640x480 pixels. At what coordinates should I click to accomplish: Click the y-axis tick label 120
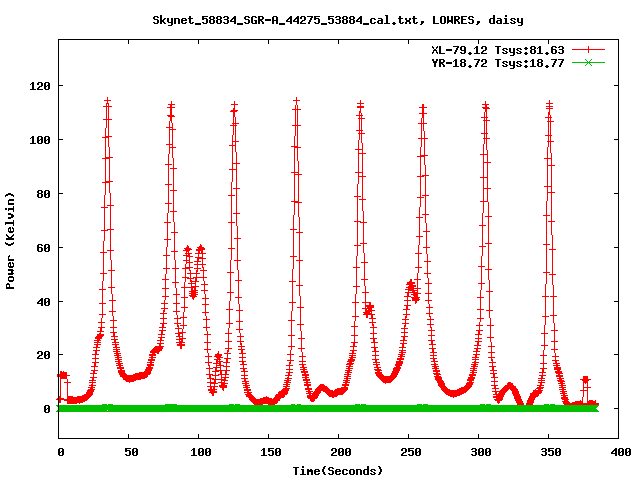click(40, 86)
